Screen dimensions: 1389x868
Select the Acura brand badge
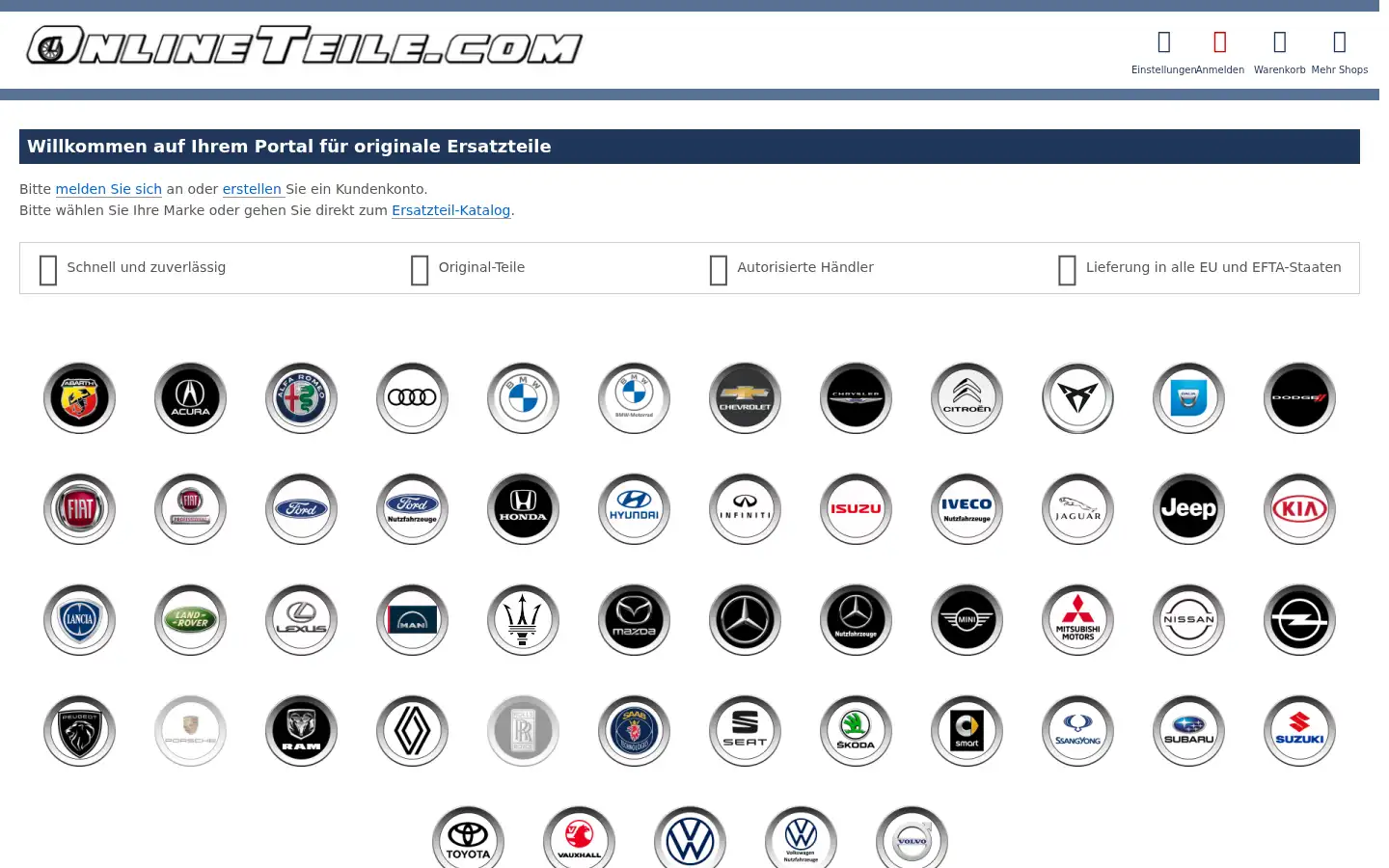[x=190, y=398]
